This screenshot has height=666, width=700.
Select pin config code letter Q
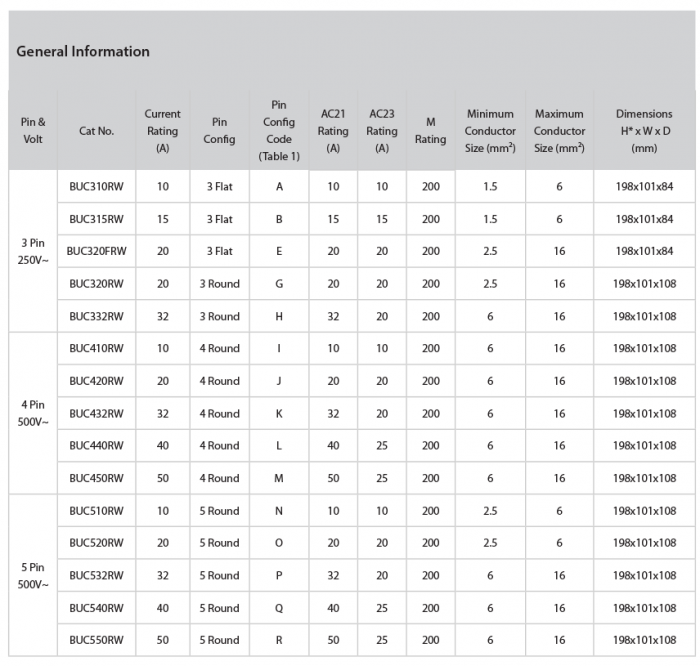279,608
